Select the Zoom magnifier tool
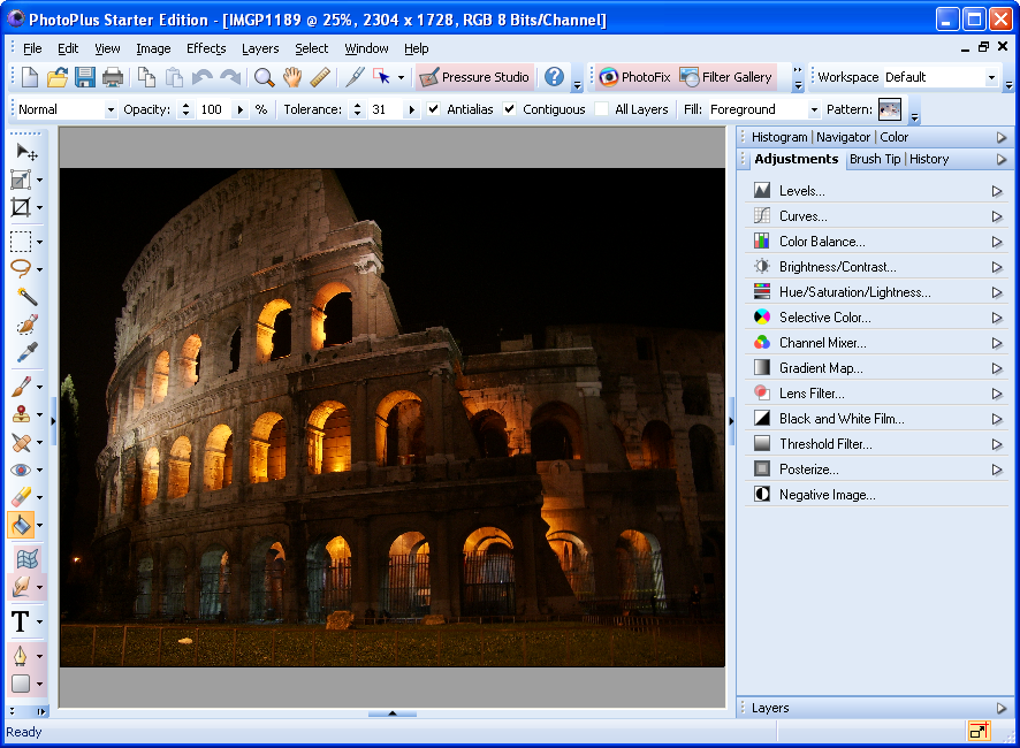 point(264,77)
